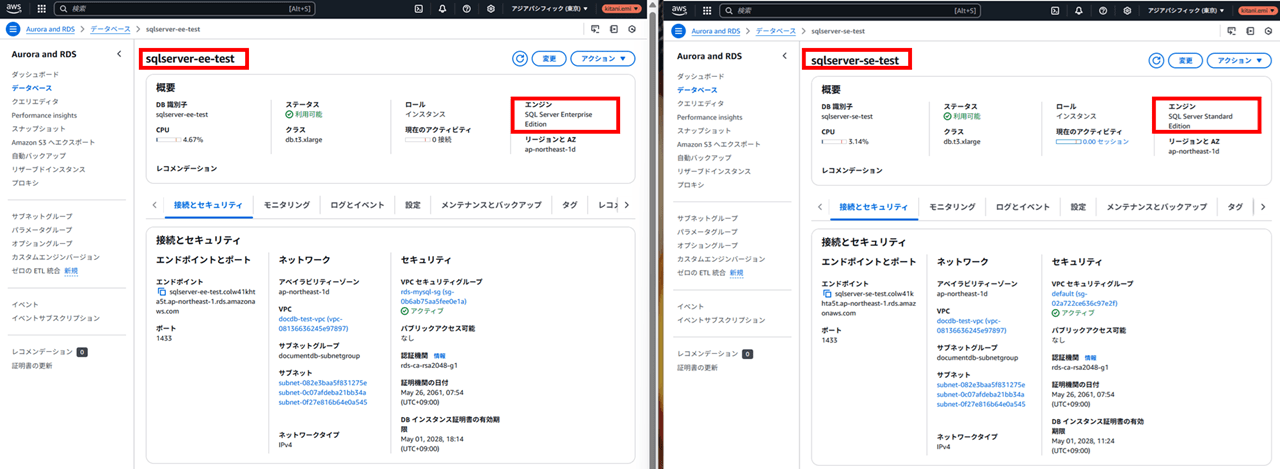Open the docdb-test-vpc link in the ee-test window
This screenshot has width=1280, height=469.
pyautogui.click(x=313, y=324)
